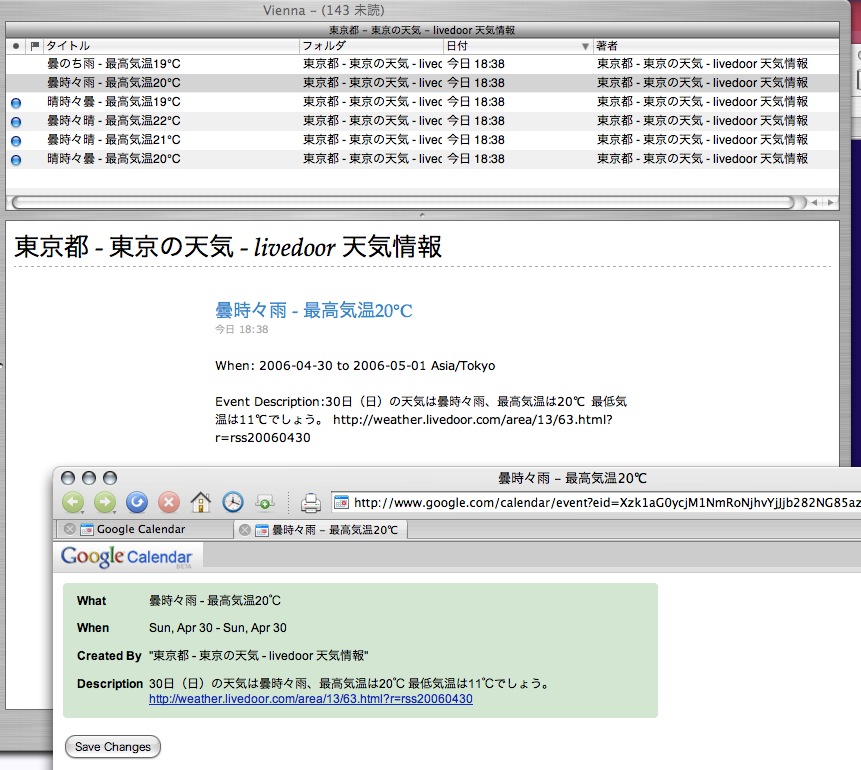Viewport: 861px width, 770px height.
Task: Click Save Changes button
Action: [x=113, y=746]
